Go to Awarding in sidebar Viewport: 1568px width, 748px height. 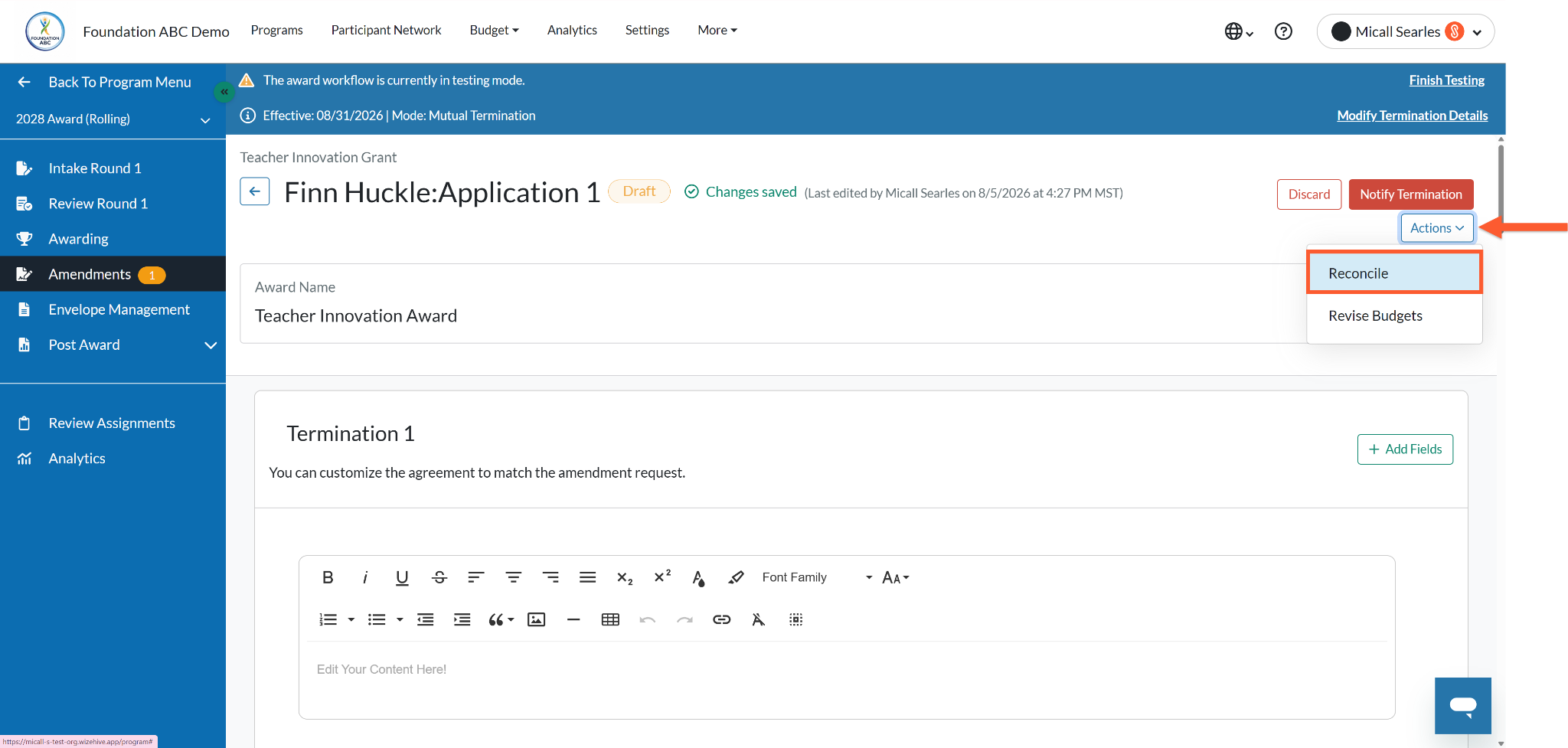coord(113,239)
